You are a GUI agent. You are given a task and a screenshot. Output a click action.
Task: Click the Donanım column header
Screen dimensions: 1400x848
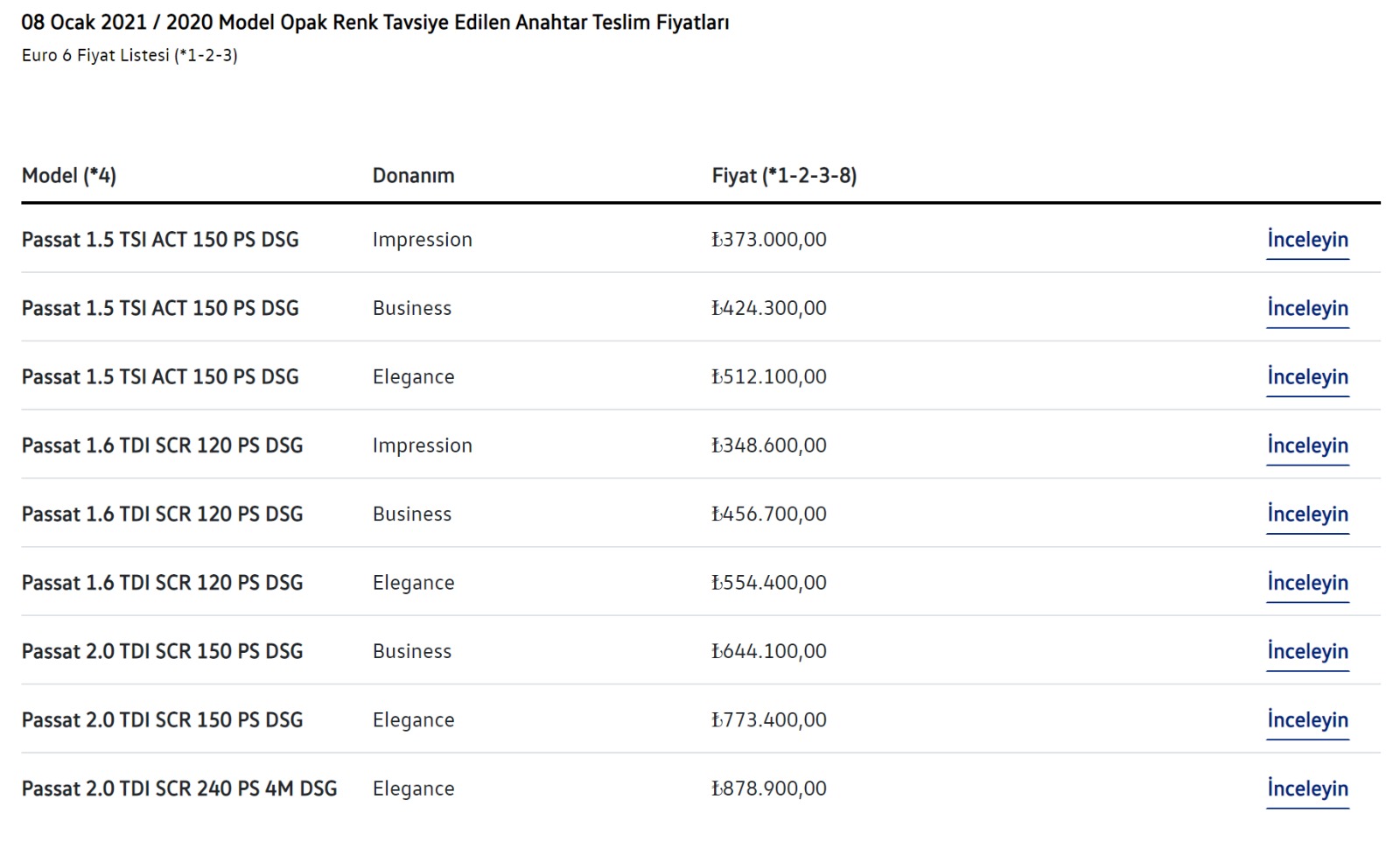tap(413, 176)
